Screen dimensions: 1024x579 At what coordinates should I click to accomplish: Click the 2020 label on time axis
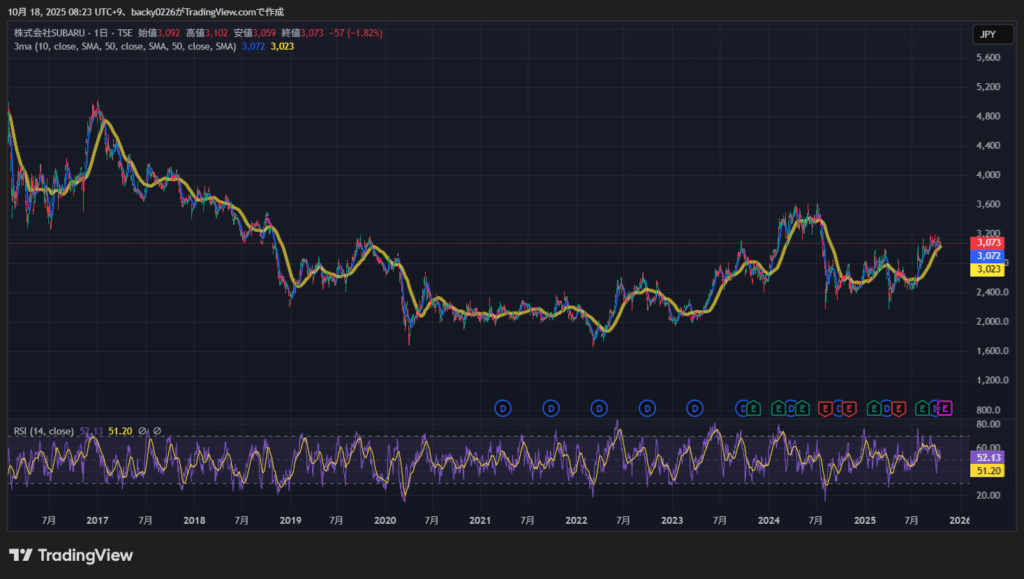click(x=386, y=520)
